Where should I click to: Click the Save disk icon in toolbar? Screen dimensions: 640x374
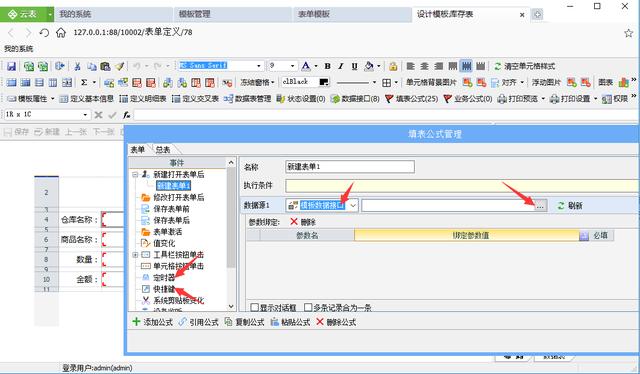tap(11, 66)
